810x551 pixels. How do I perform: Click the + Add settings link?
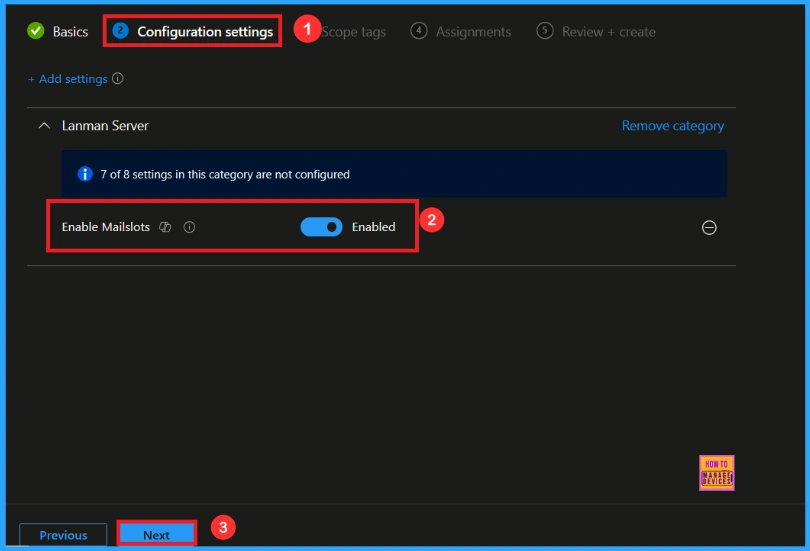point(67,79)
